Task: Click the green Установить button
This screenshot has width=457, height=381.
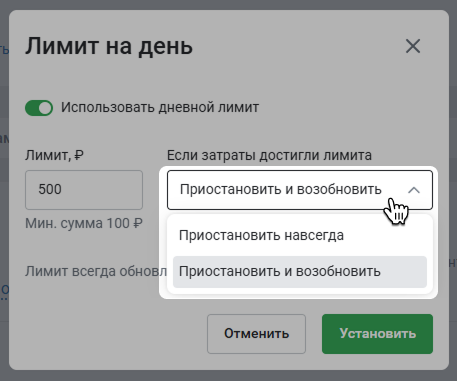Action: [x=377, y=334]
